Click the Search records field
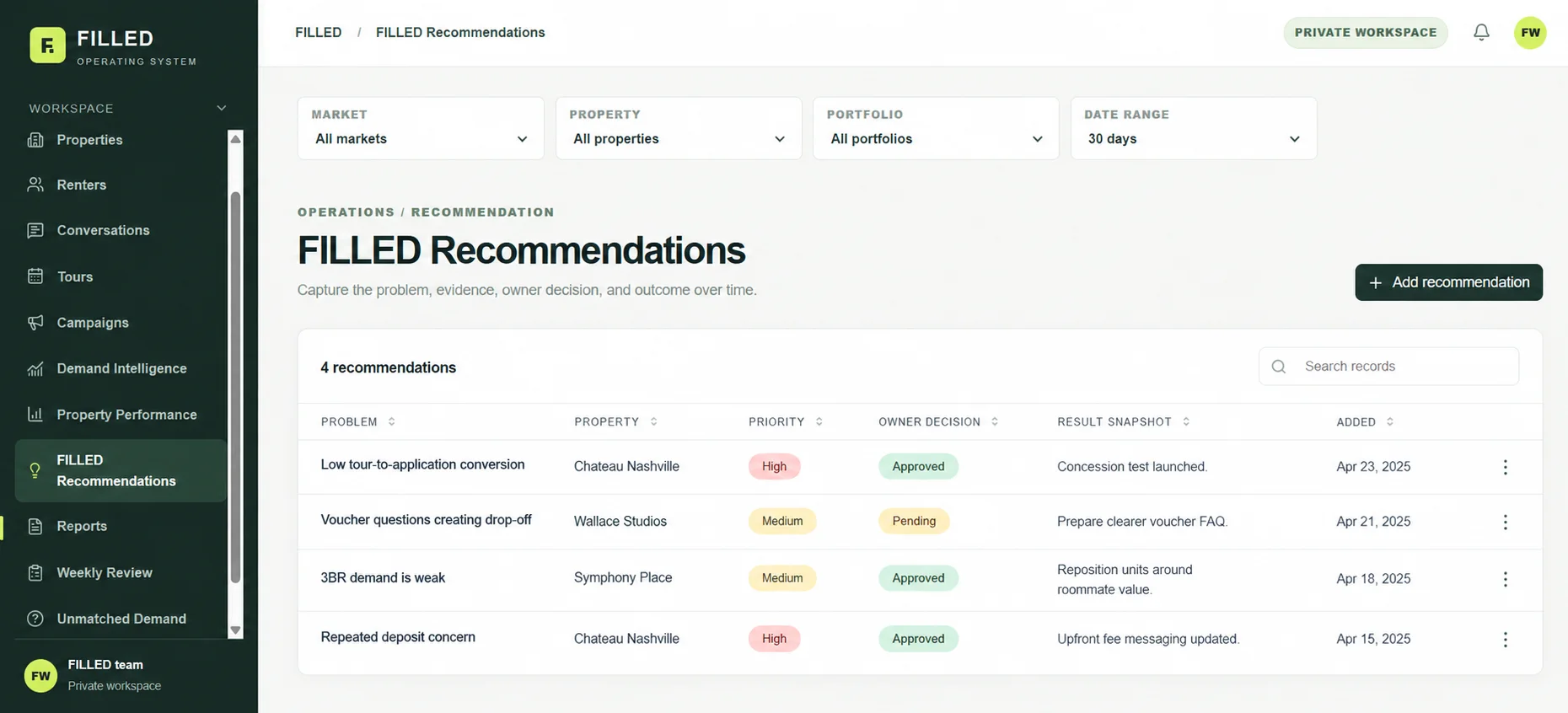1568x713 pixels. point(1388,367)
